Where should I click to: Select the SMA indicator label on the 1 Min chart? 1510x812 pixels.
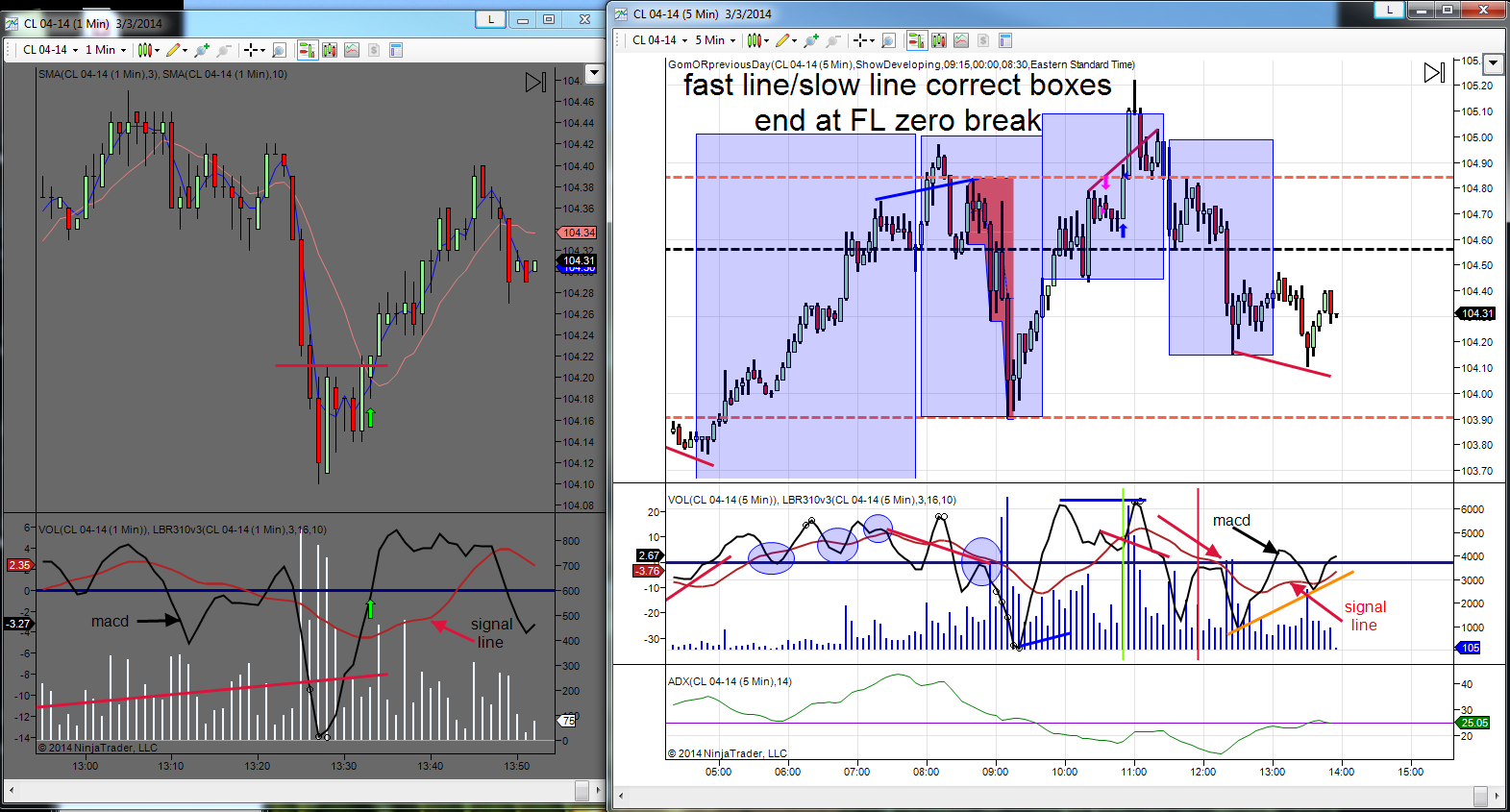162,74
